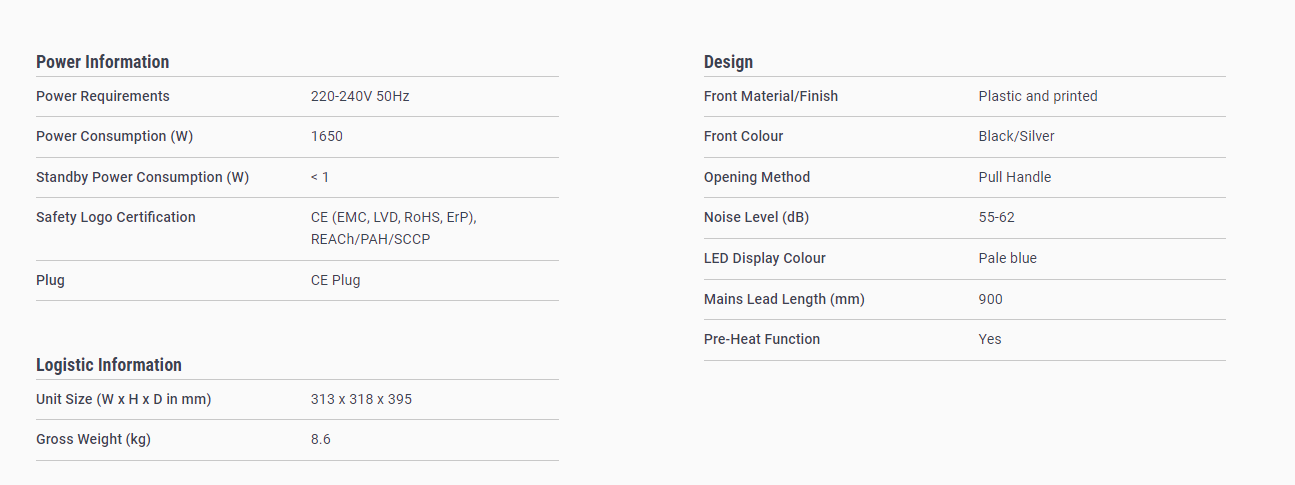This screenshot has width=1295, height=485.
Task: Click the 1650 power consumption value
Action: tap(327, 137)
